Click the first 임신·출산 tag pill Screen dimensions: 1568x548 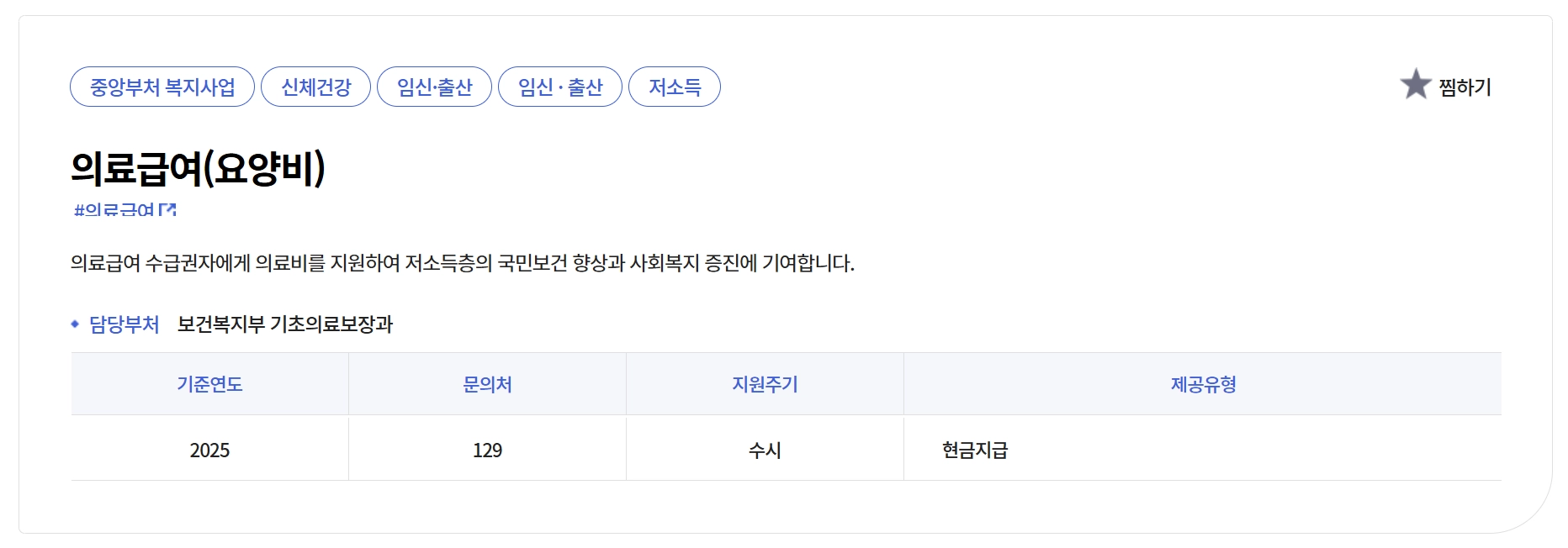[x=435, y=86]
